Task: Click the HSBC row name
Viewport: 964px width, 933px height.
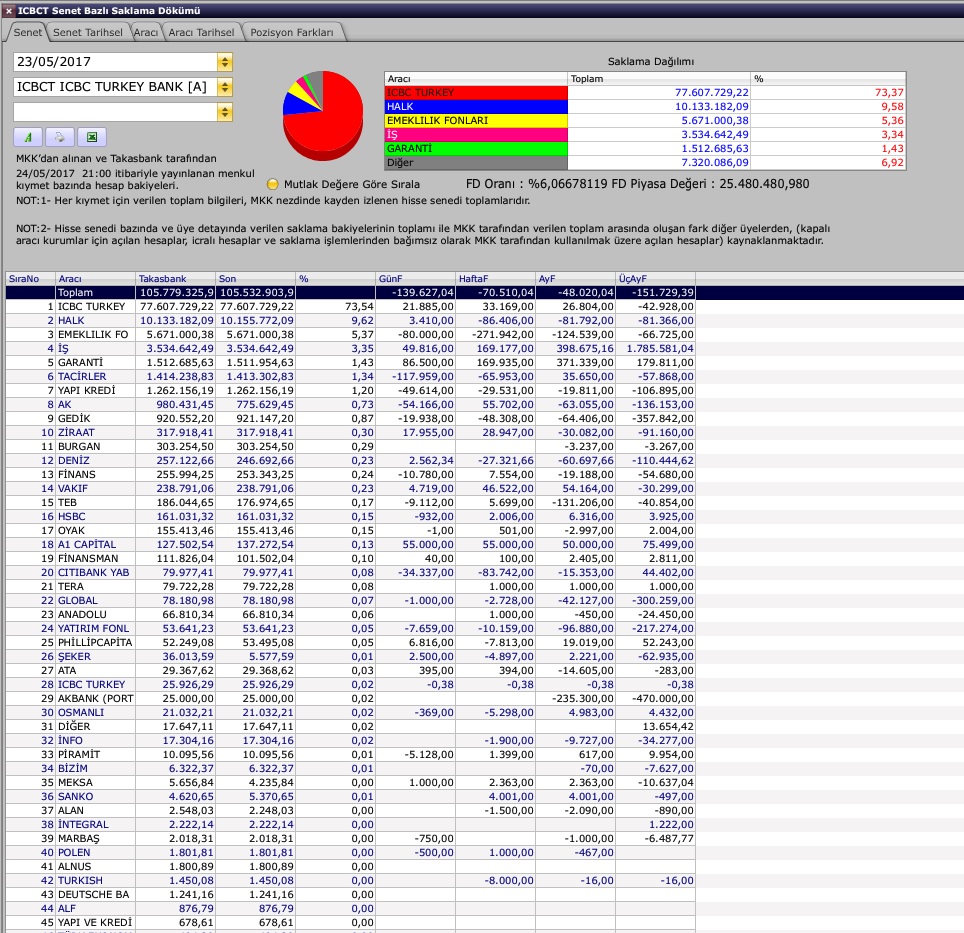Action: click(x=71, y=517)
